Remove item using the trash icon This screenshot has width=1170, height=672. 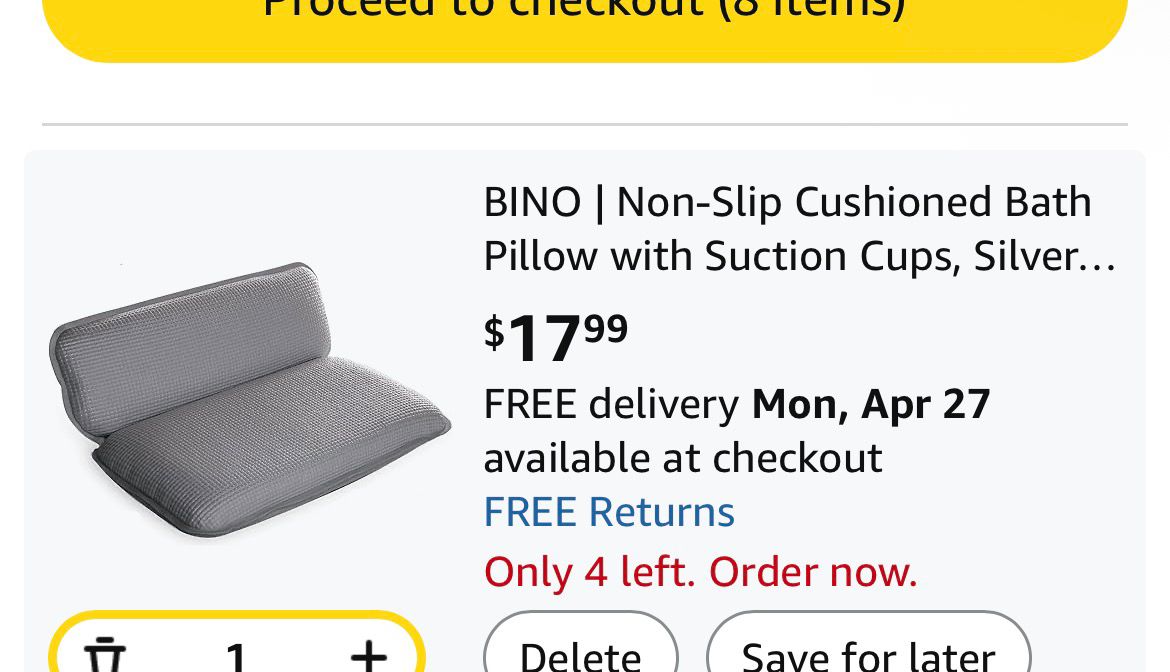click(103, 654)
